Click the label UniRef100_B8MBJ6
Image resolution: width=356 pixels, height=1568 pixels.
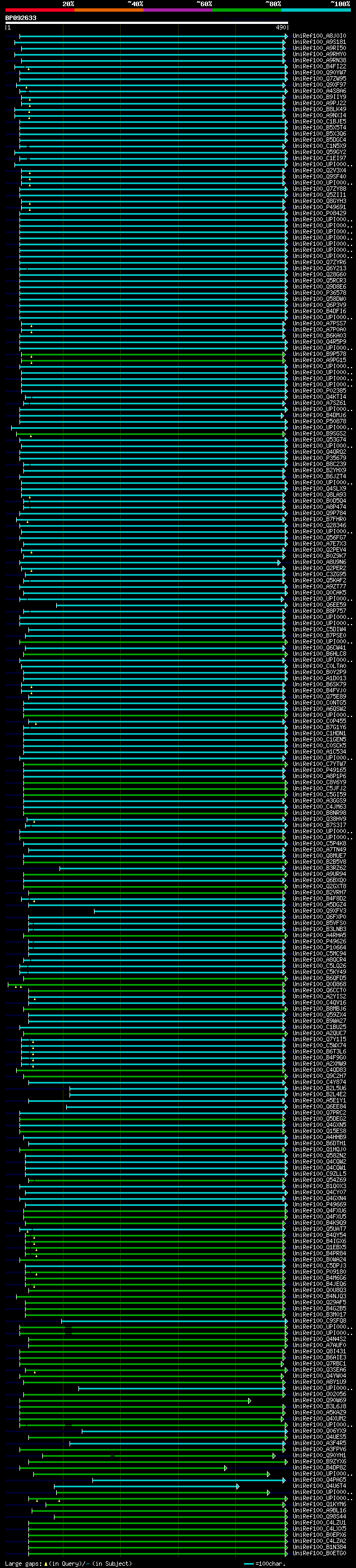pyautogui.click(x=319, y=1008)
